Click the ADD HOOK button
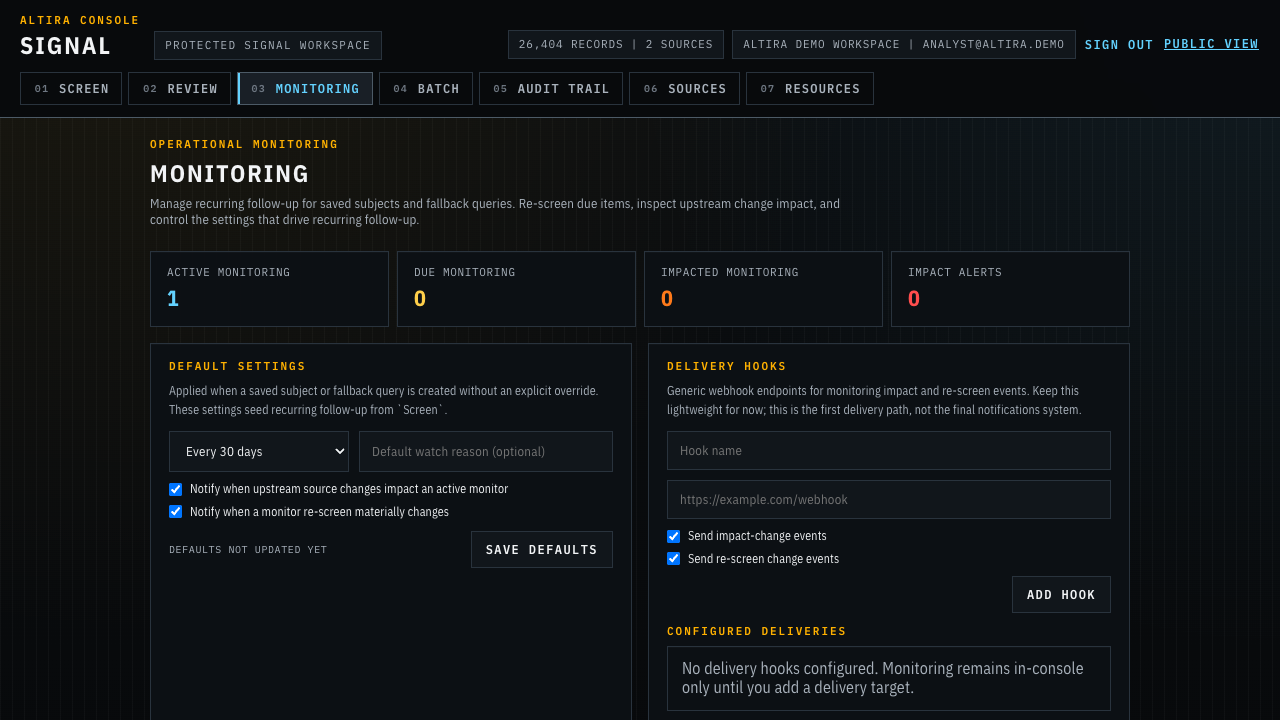The image size is (1280, 720). (1061, 594)
